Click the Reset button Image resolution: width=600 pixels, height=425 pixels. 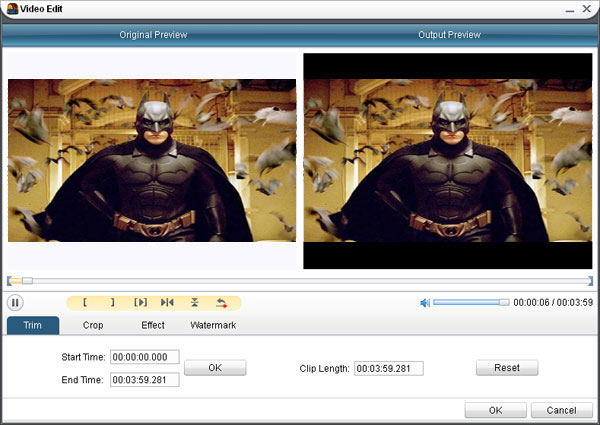[x=507, y=368]
